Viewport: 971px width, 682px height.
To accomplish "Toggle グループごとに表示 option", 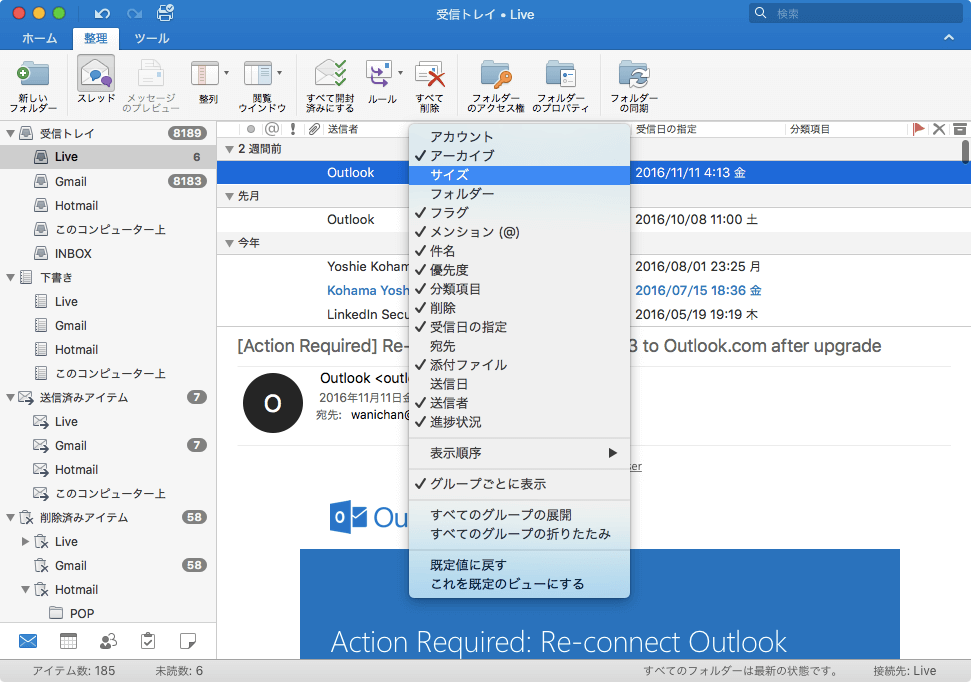I will click(519, 484).
